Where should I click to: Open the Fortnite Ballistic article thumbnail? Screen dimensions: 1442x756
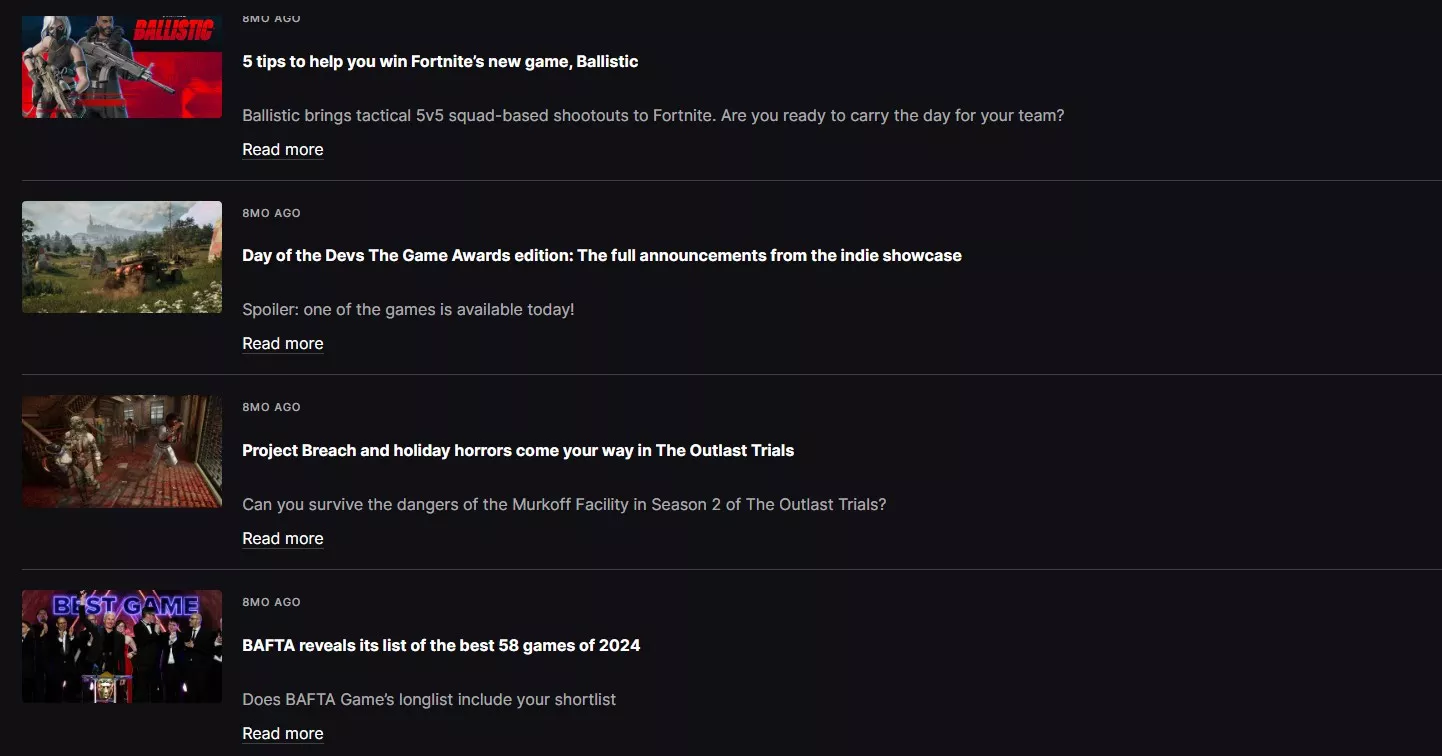pyautogui.click(x=122, y=67)
